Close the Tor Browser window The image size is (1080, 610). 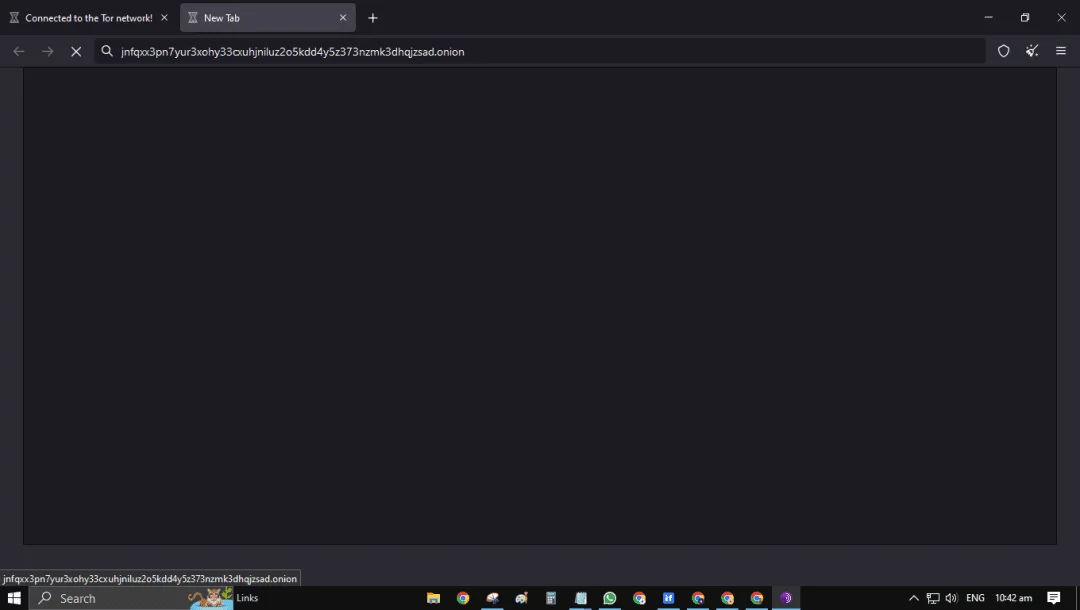(1061, 17)
